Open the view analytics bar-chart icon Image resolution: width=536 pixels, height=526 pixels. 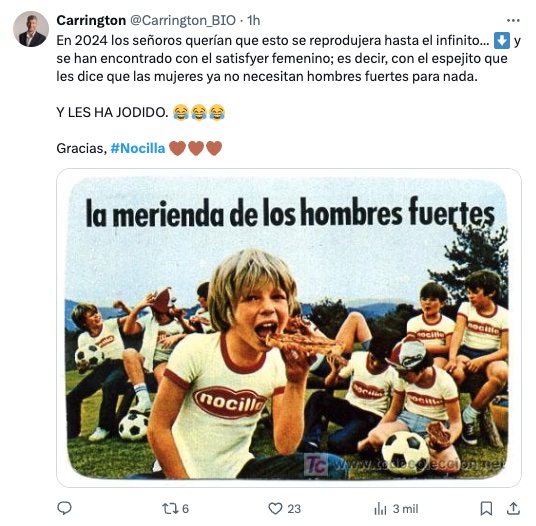380,509
